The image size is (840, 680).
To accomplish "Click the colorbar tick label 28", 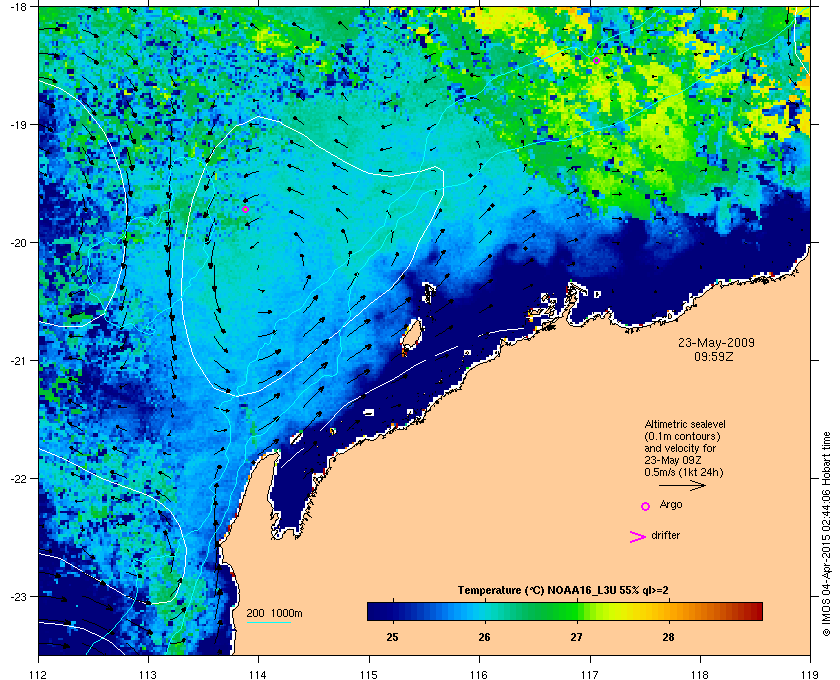I will 669,637.
